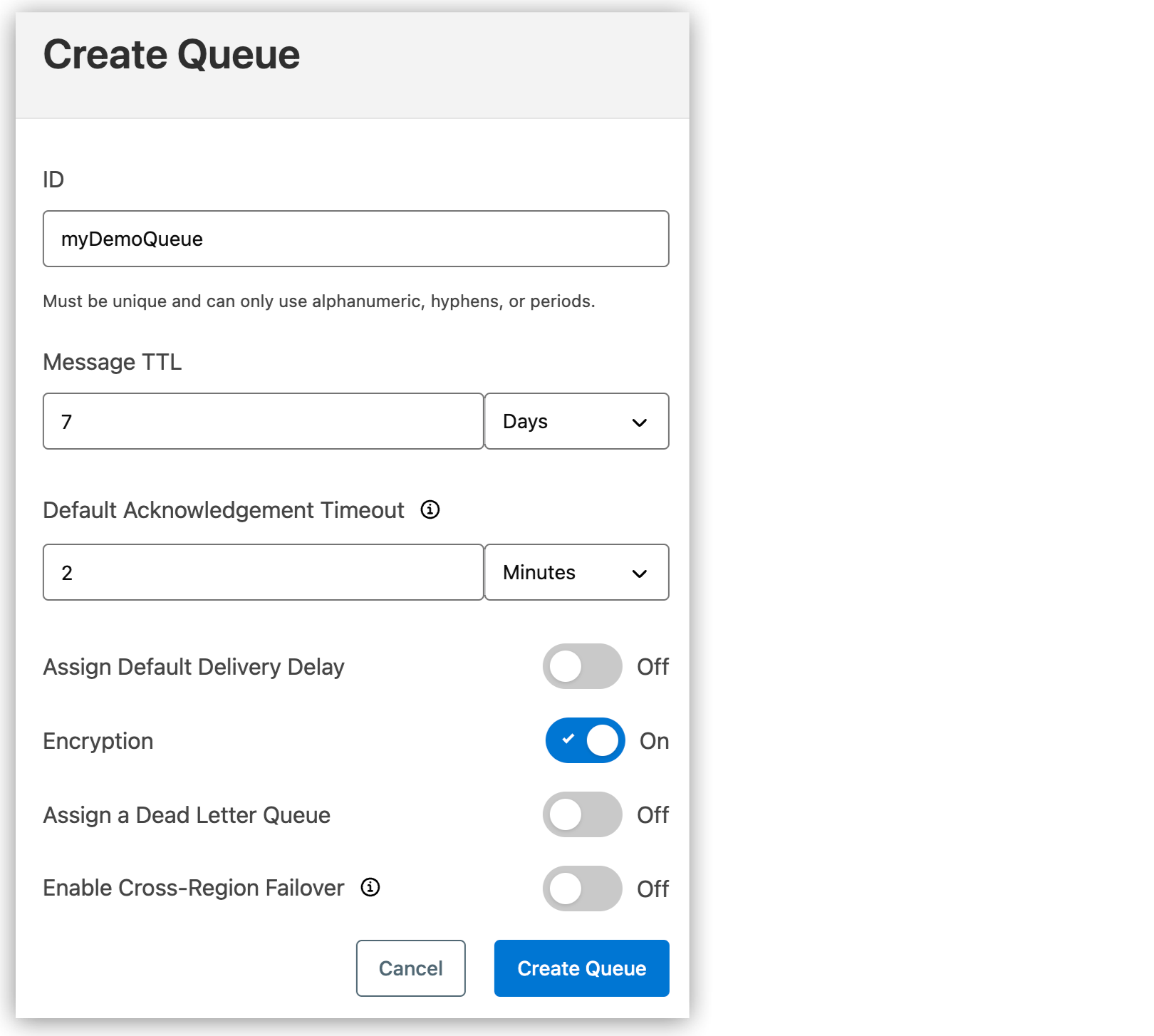Click the Default Acknowledgement Timeout info icon
This screenshot has height=1036, width=1154.
pos(430,509)
